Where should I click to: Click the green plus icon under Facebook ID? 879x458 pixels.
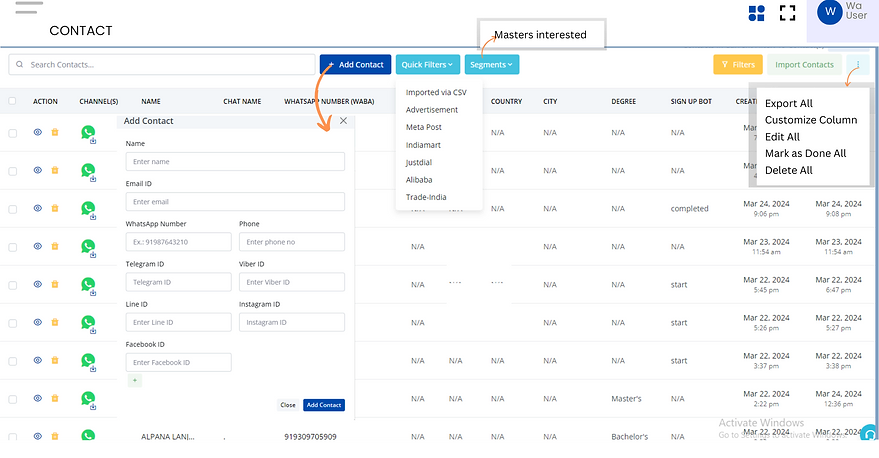coord(135,381)
